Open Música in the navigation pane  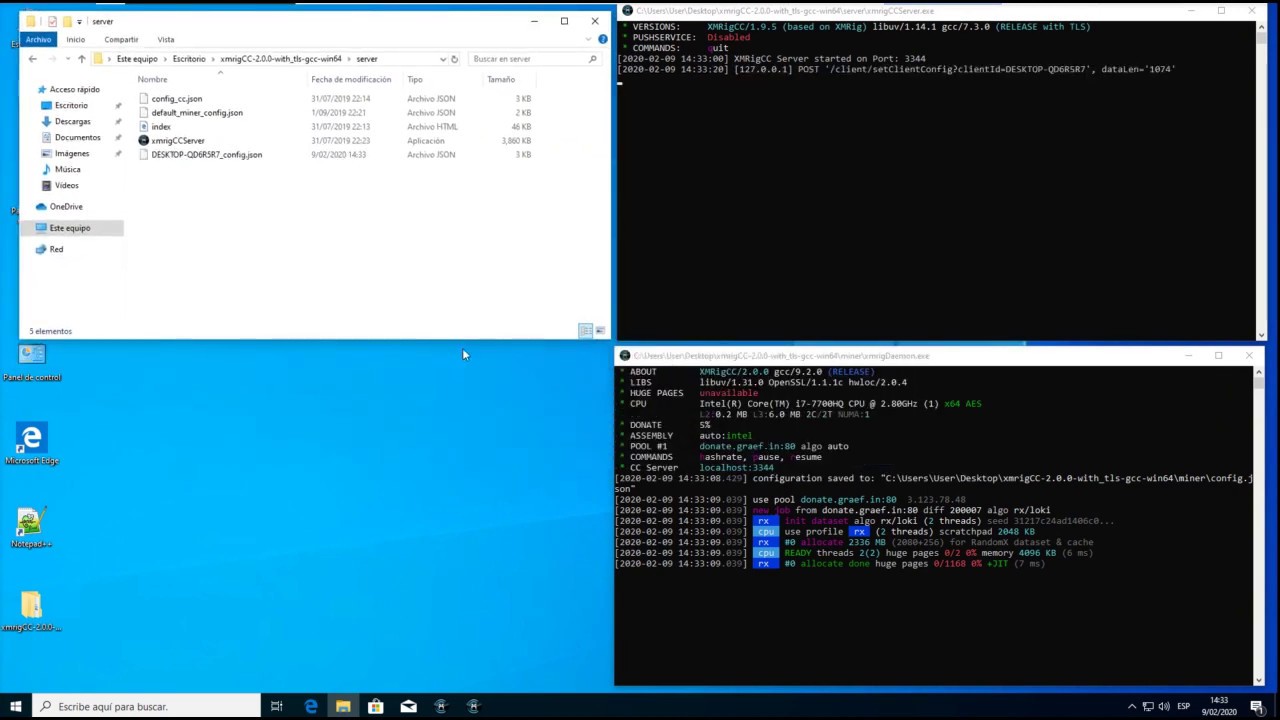tap(67, 169)
